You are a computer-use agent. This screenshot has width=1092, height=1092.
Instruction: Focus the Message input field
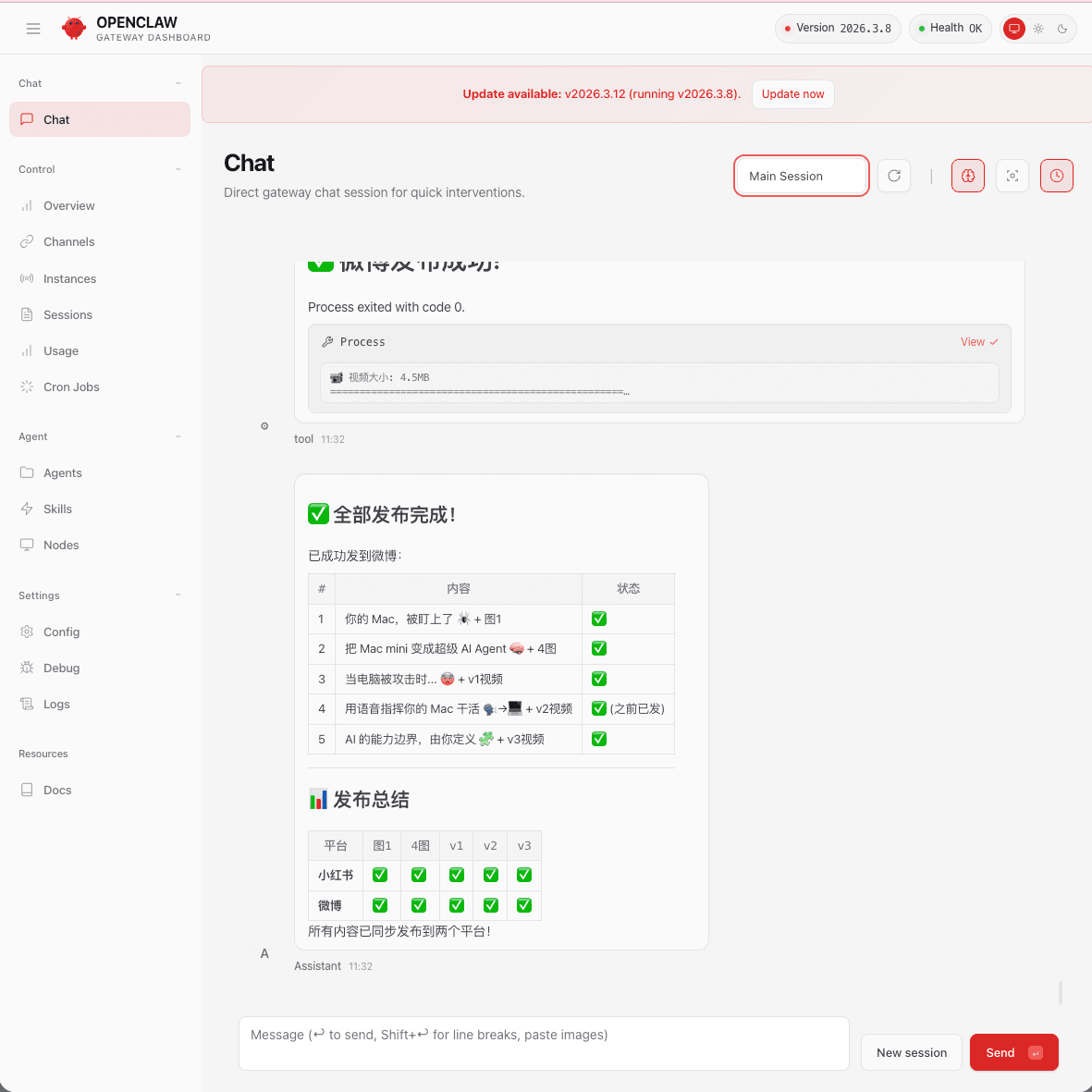[544, 1043]
